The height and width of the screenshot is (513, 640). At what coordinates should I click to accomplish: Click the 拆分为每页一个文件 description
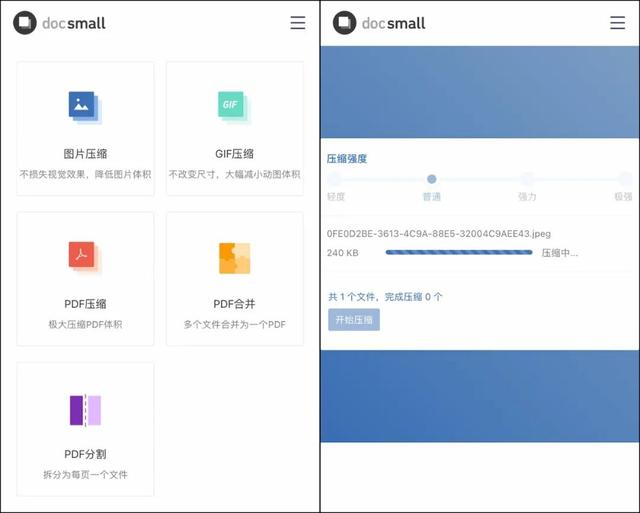pyautogui.click(x=85, y=475)
